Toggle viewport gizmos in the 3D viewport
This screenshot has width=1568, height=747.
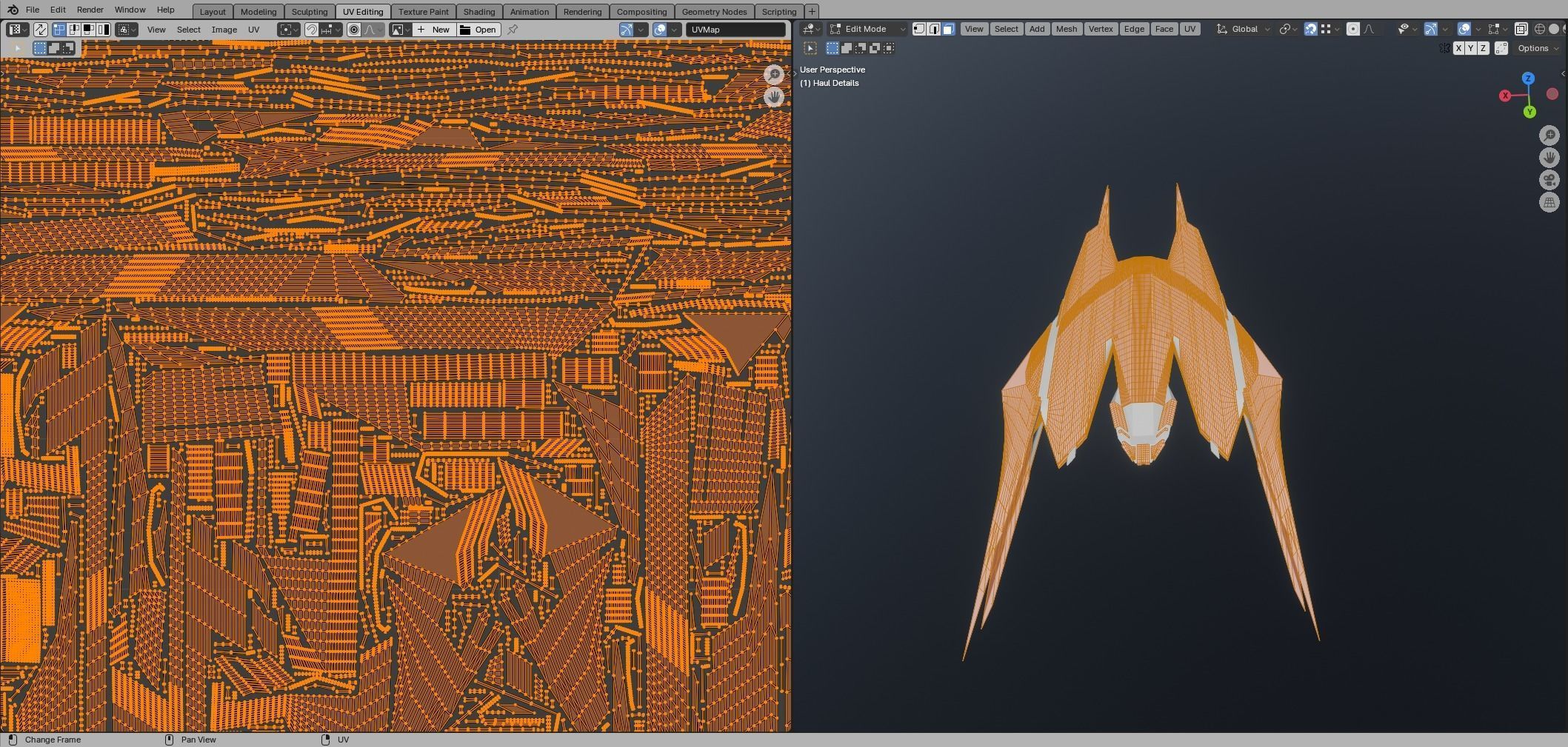(1431, 29)
